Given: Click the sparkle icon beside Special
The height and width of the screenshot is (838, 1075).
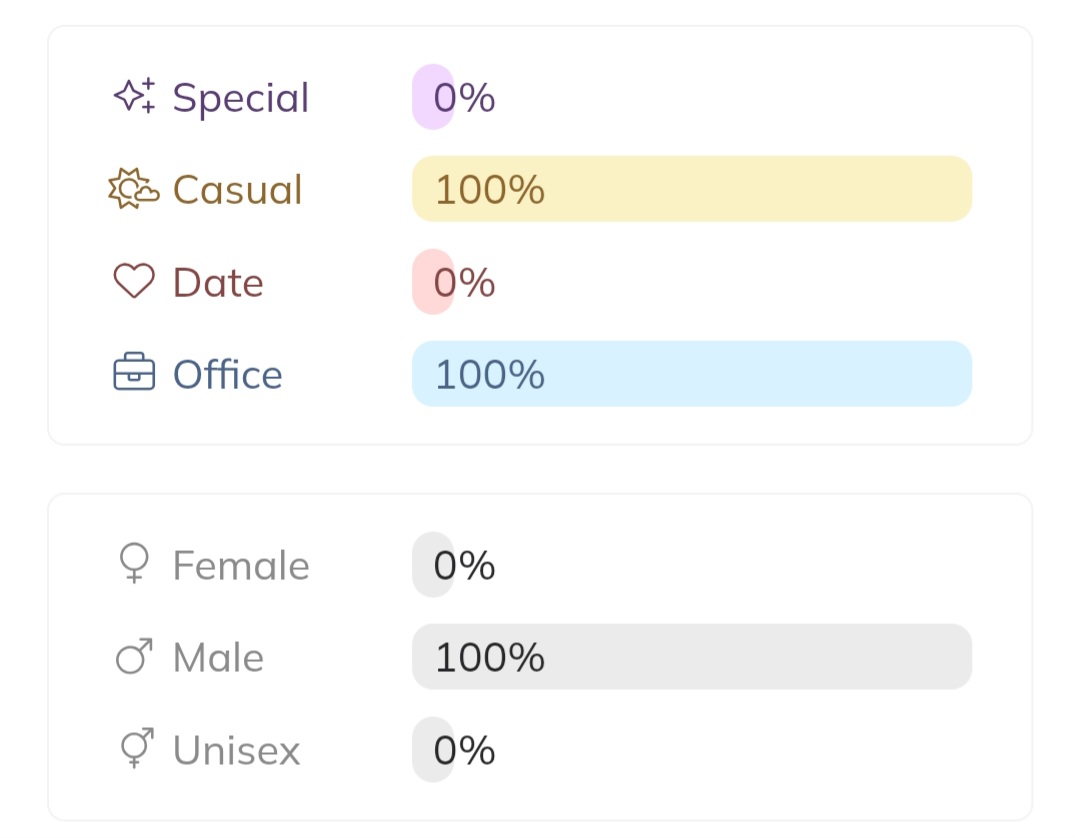Looking at the screenshot, I should click(x=134, y=96).
